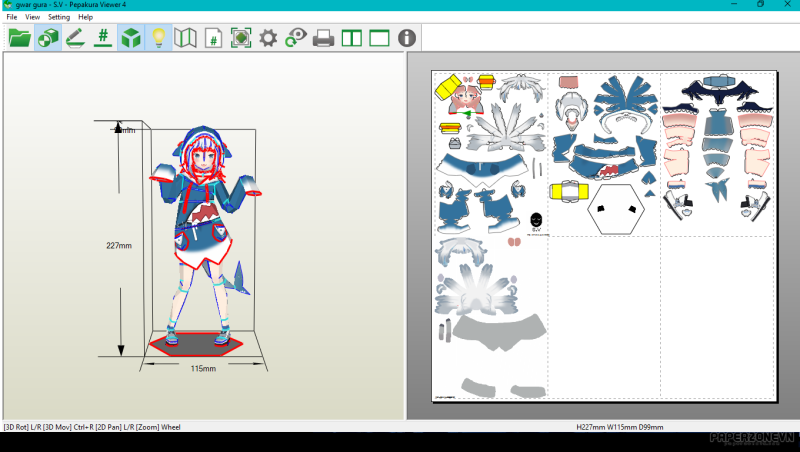Open the Setting menu
This screenshot has height=452, width=800.
(59, 17)
